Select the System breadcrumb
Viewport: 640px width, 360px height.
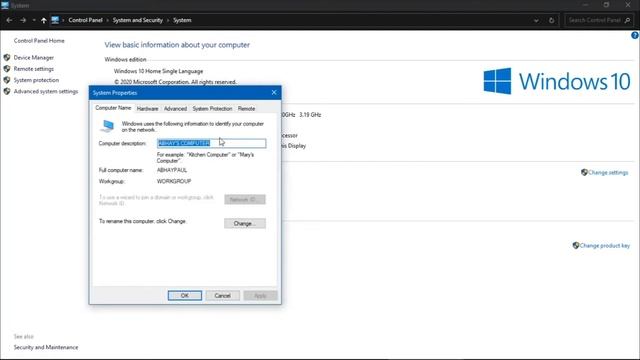tap(182, 20)
